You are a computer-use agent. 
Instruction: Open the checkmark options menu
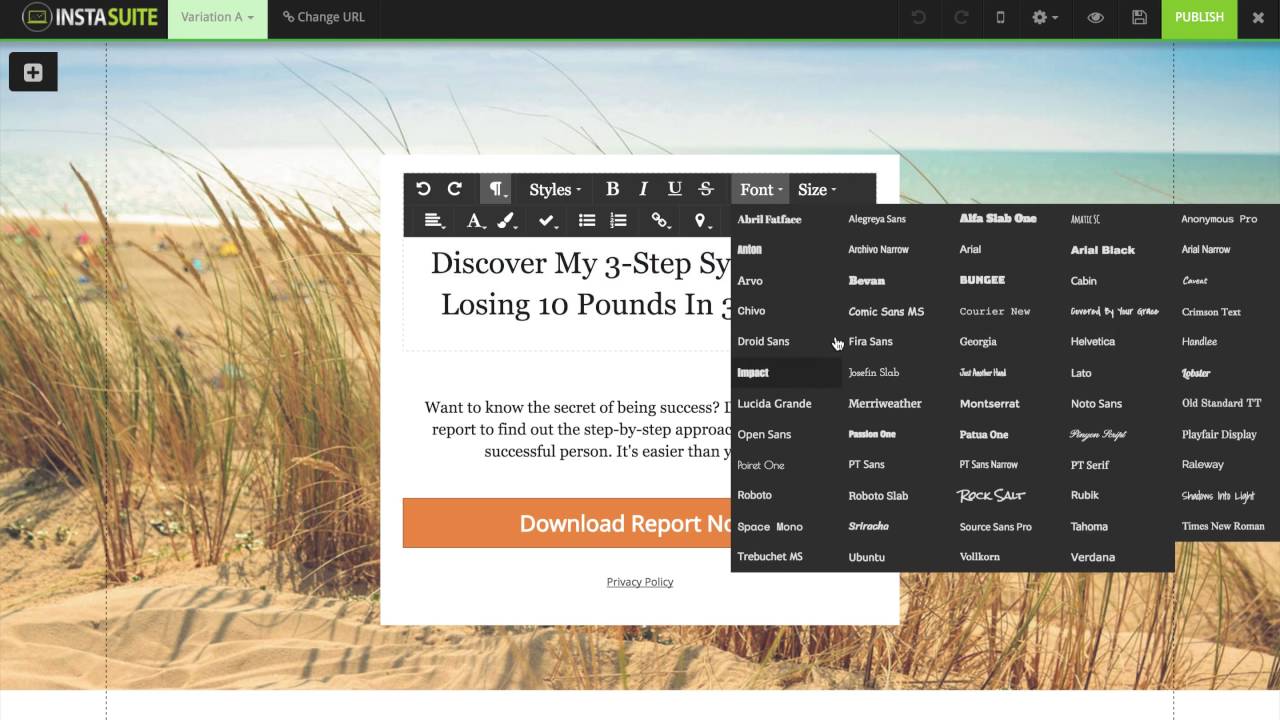(x=547, y=221)
